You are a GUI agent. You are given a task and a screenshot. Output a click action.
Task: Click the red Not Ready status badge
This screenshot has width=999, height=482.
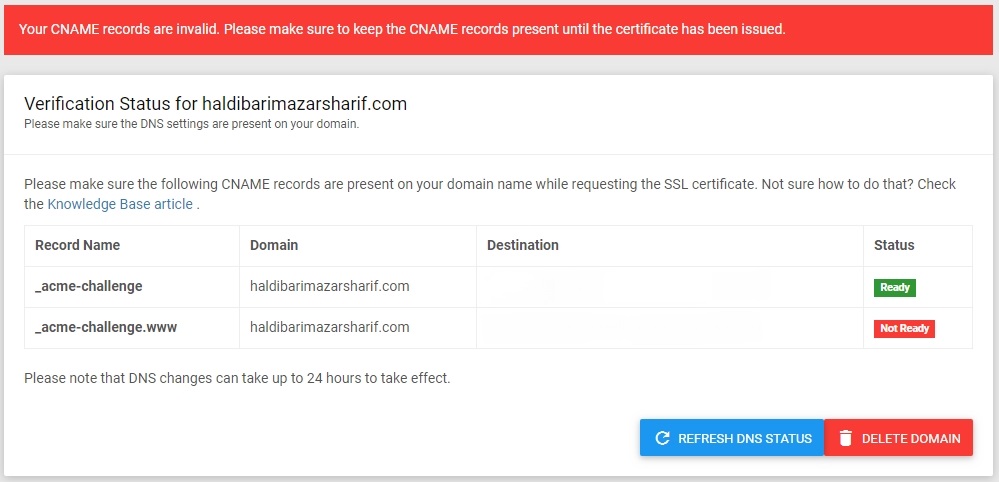[x=904, y=329]
